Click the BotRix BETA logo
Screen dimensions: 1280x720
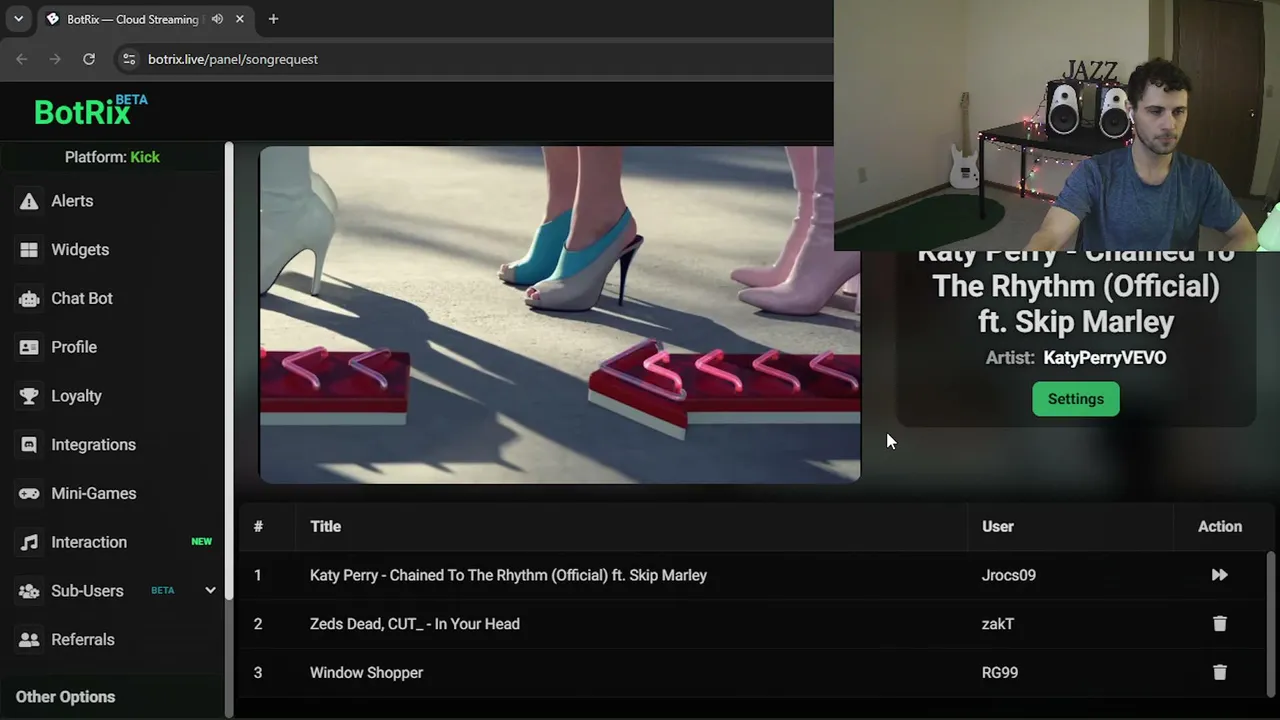pyautogui.click(x=90, y=110)
